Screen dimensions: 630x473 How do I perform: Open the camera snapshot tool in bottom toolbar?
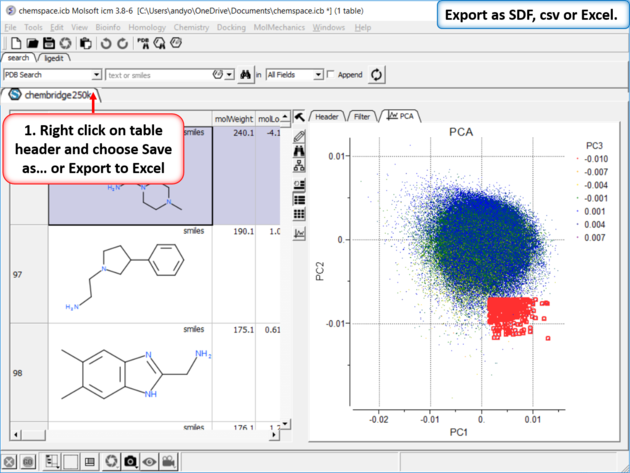130,462
